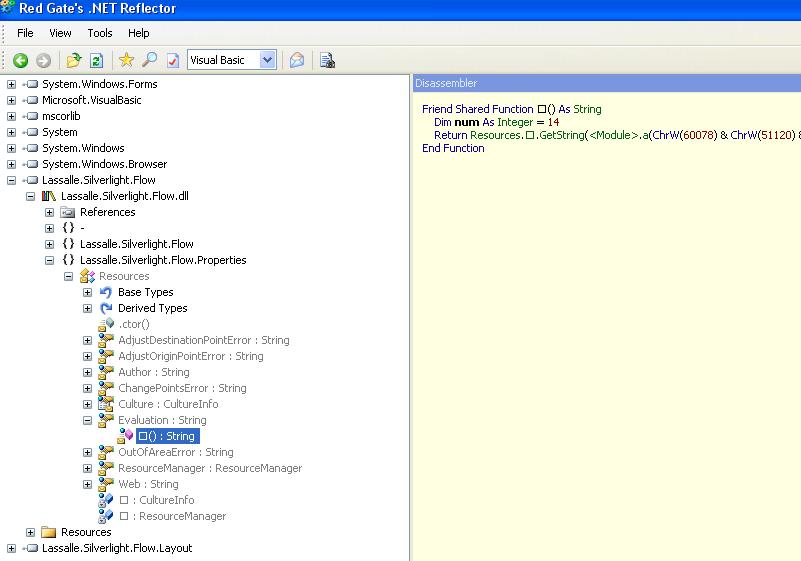The width and height of the screenshot is (801, 561).
Task: Click the Derived Types arrow icon
Action: pos(106,308)
